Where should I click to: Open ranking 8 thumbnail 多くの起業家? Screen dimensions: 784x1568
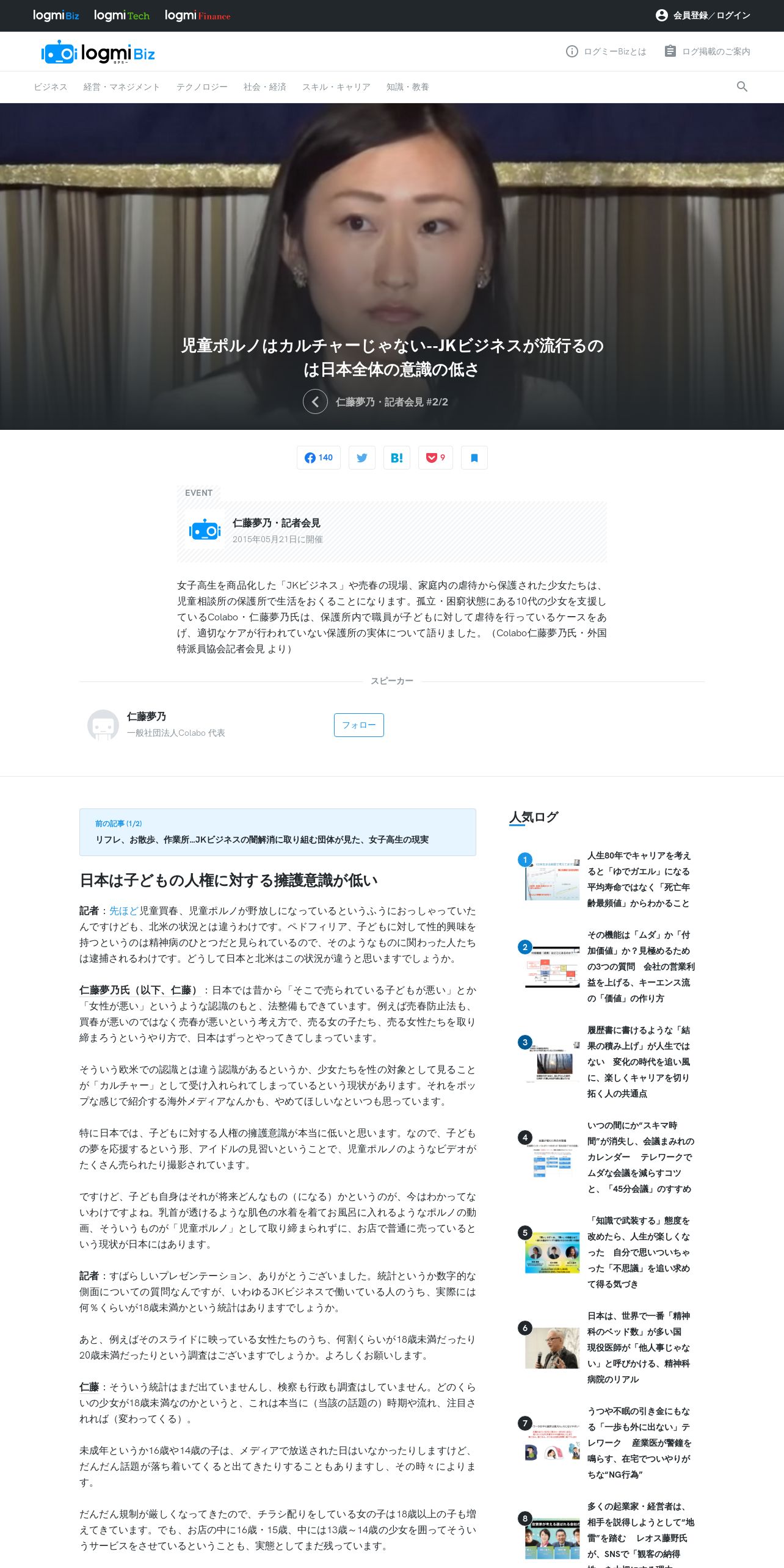553,1538
